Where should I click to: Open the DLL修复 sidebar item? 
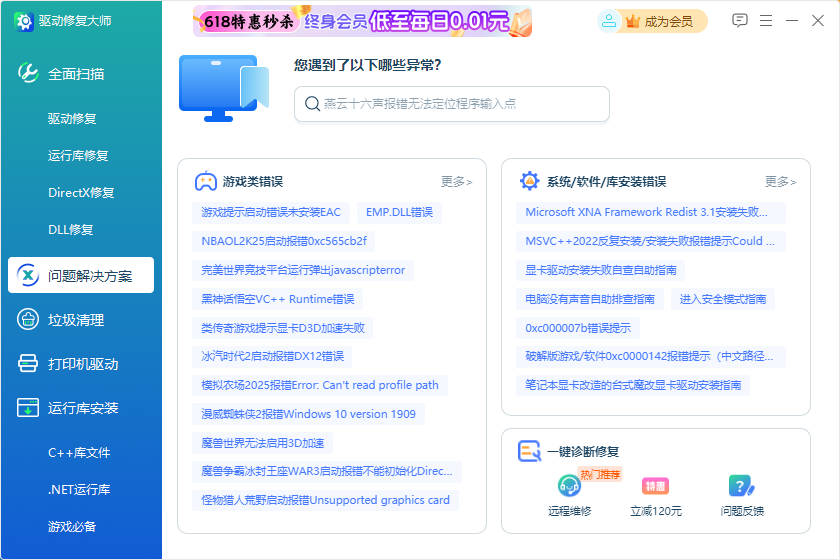(70, 229)
